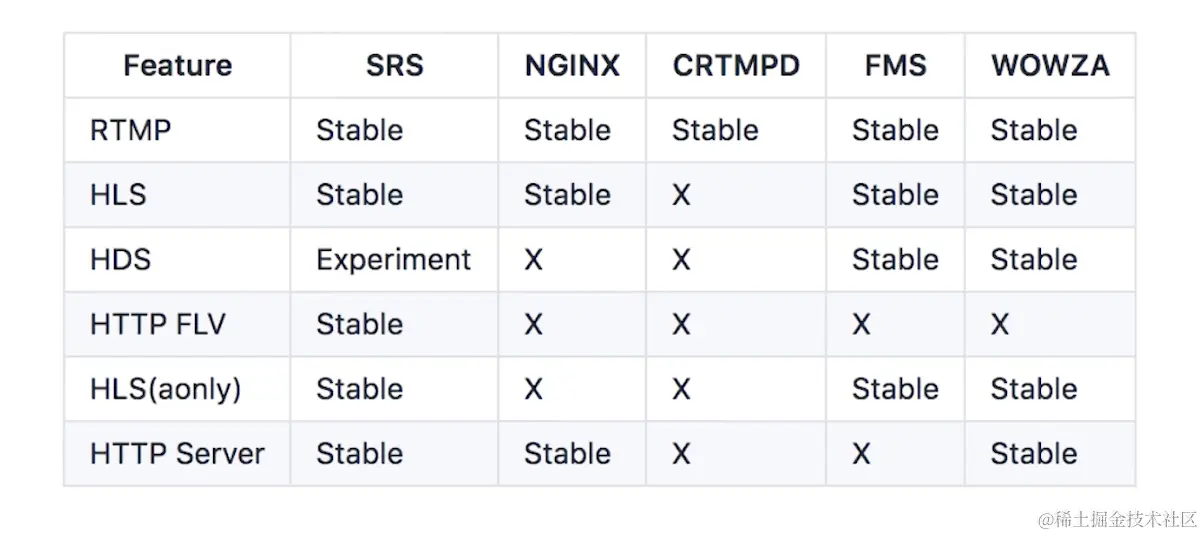The image size is (1204, 536).
Task: Click the X under FMS for HTTP Server
Action: [x=861, y=453]
